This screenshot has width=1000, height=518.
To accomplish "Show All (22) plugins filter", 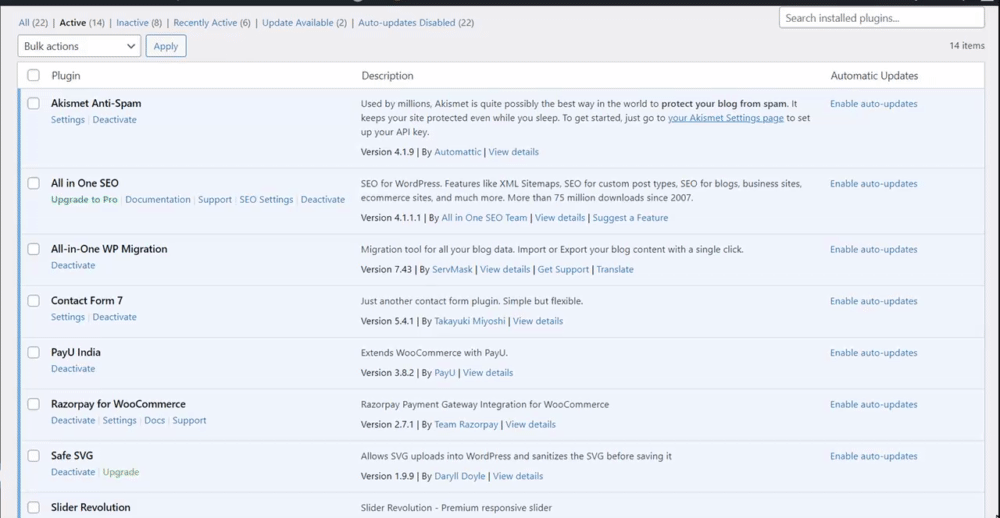I will 33,23.
